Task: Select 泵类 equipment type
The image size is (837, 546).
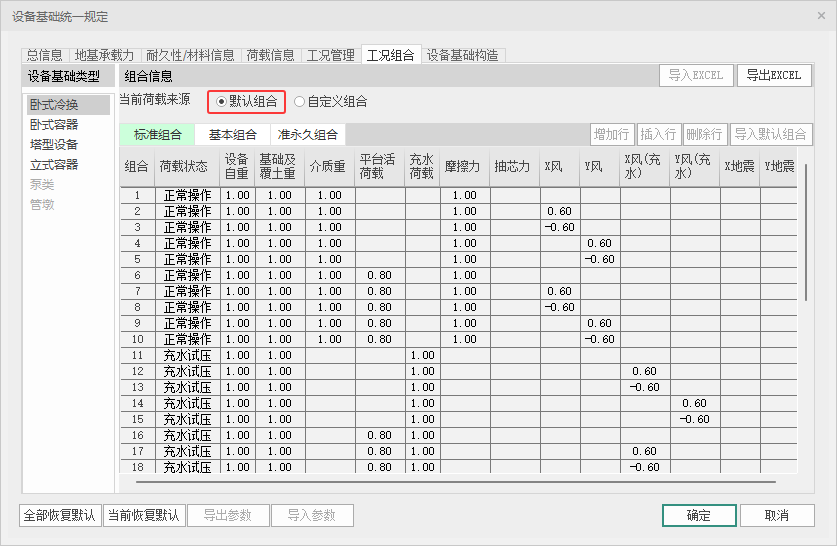Action: (68, 185)
